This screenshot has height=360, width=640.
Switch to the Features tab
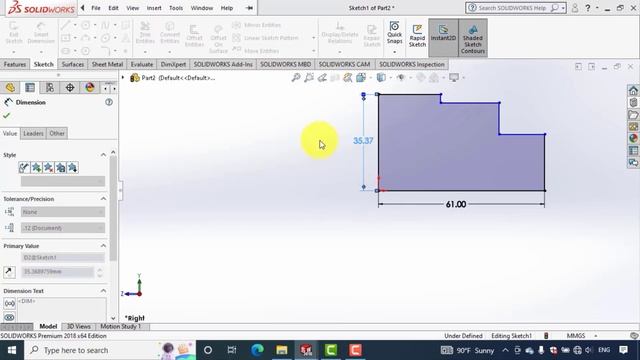pos(15,64)
